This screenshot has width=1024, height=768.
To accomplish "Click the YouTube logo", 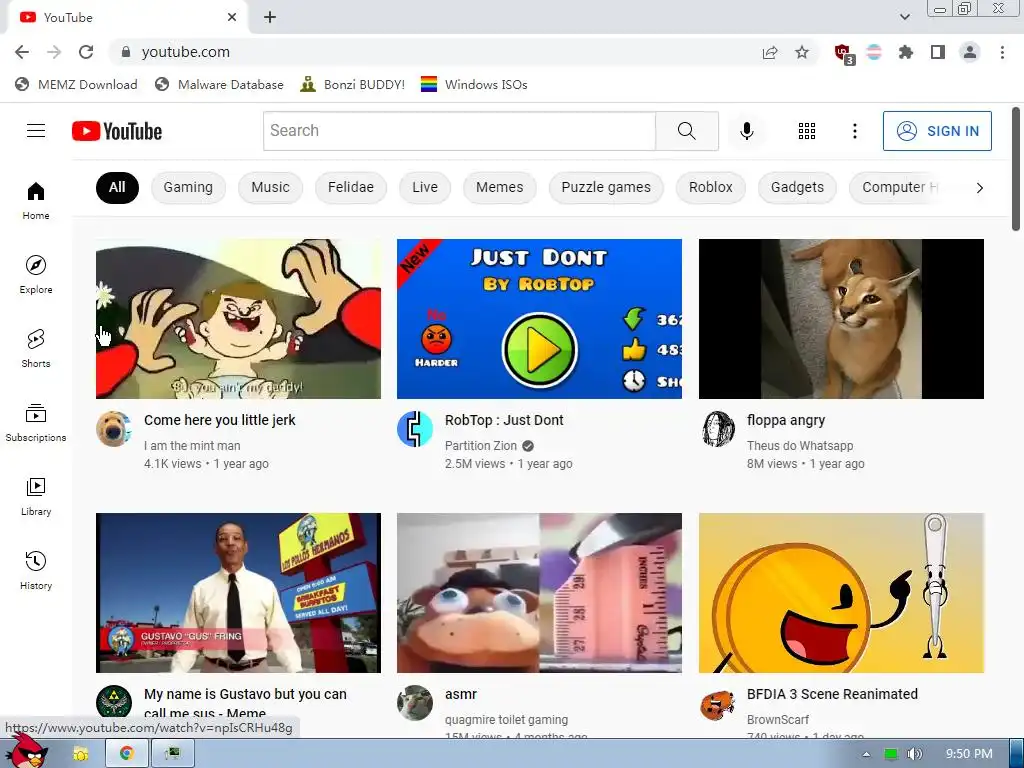I will [117, 131].
